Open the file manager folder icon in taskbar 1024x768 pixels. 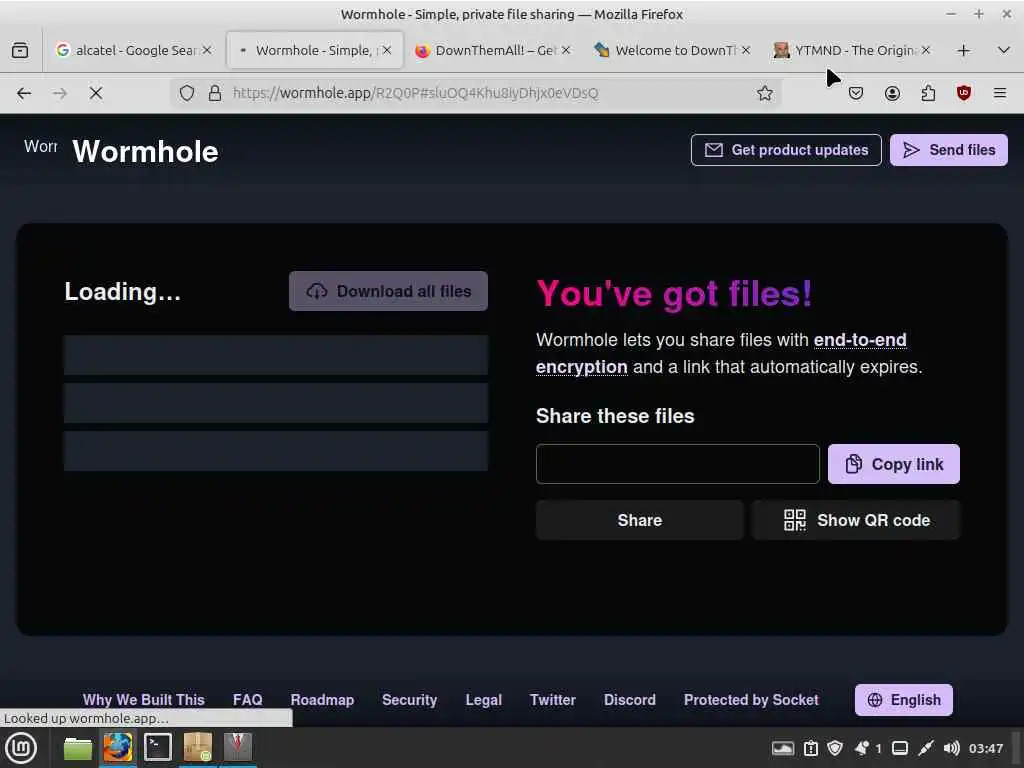pyautogui.click(x=78, y=748)
